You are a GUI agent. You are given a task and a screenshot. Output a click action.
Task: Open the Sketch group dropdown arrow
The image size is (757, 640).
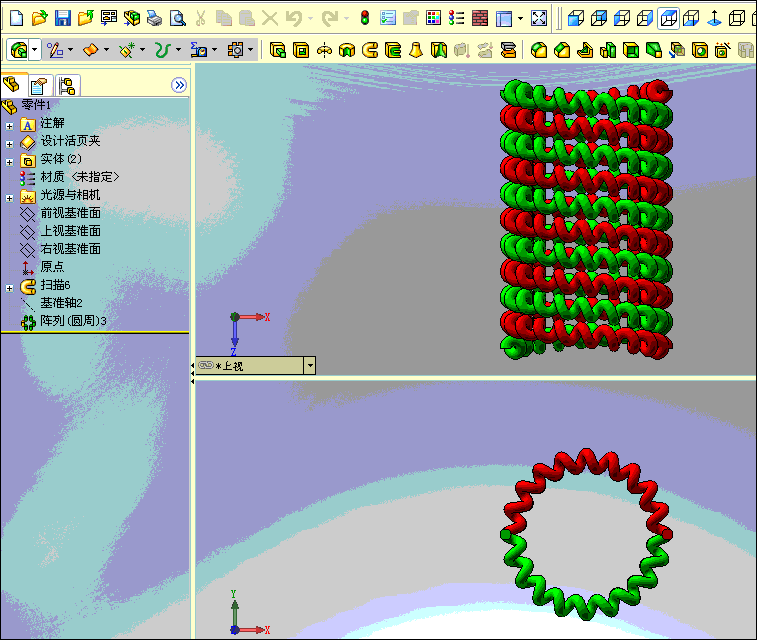pos(71,50)
